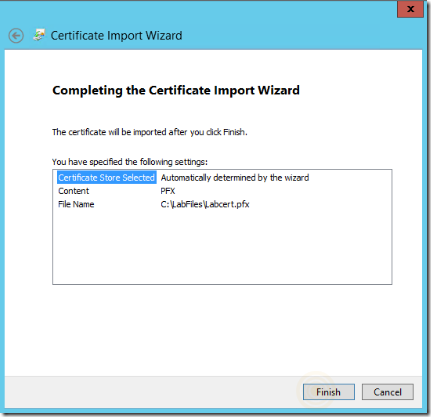Click the Completing the Certificate Import Wizard heading
Viewport: 431px width, 417px height.
pos(176,90)
